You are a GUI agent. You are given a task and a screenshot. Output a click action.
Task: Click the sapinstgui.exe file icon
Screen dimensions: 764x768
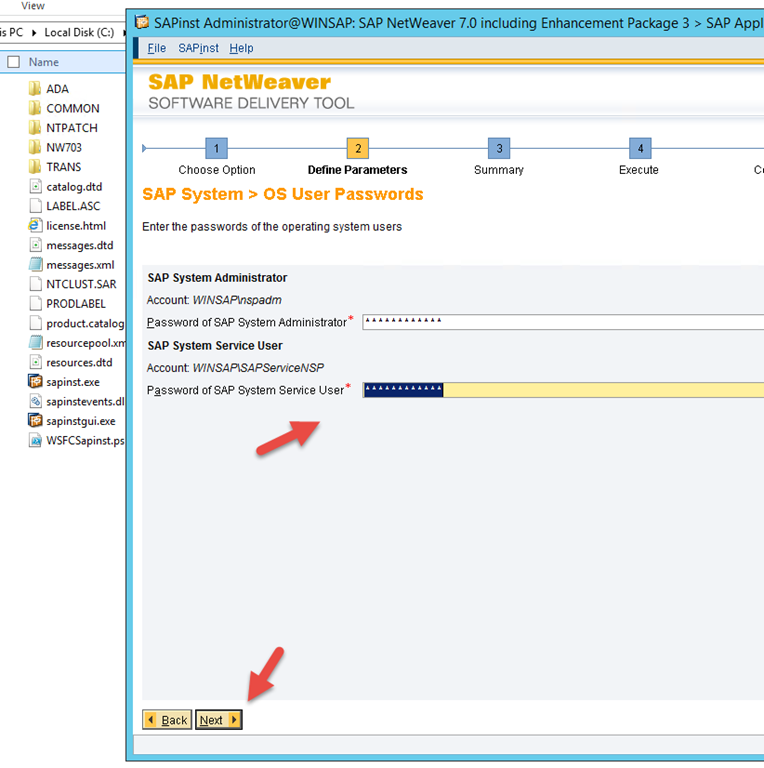click(36, 421)
